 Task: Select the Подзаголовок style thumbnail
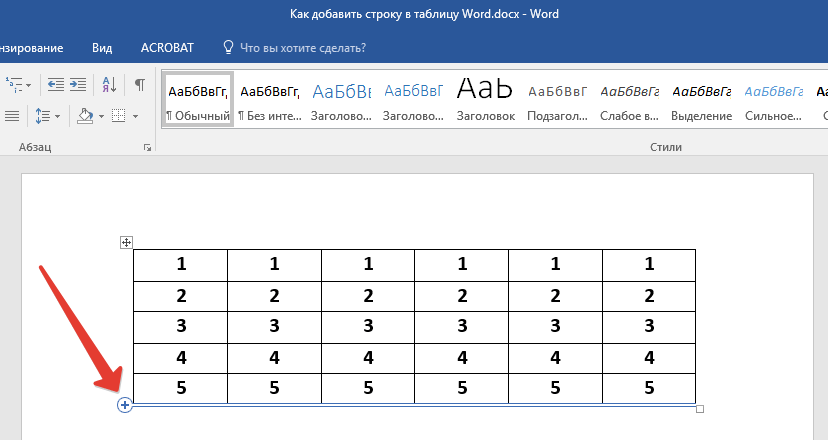[x=557, y=100]
